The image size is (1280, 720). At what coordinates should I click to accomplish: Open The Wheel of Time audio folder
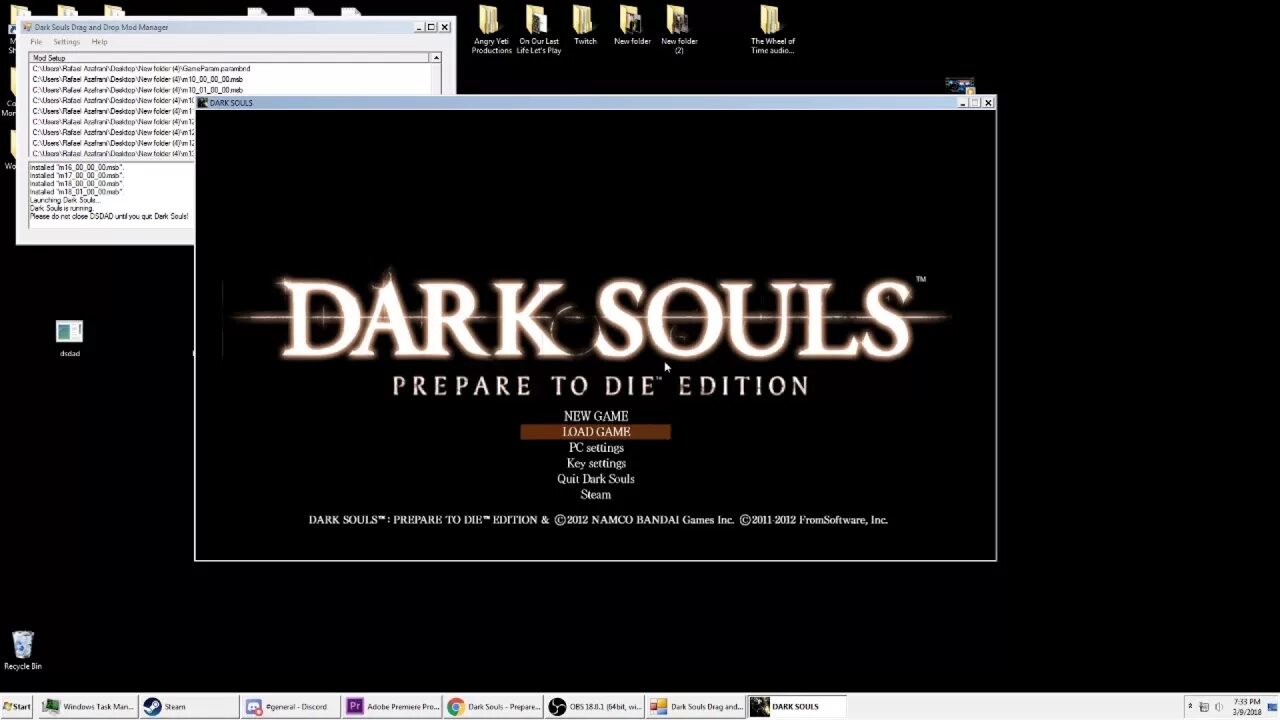click(772, 30)
